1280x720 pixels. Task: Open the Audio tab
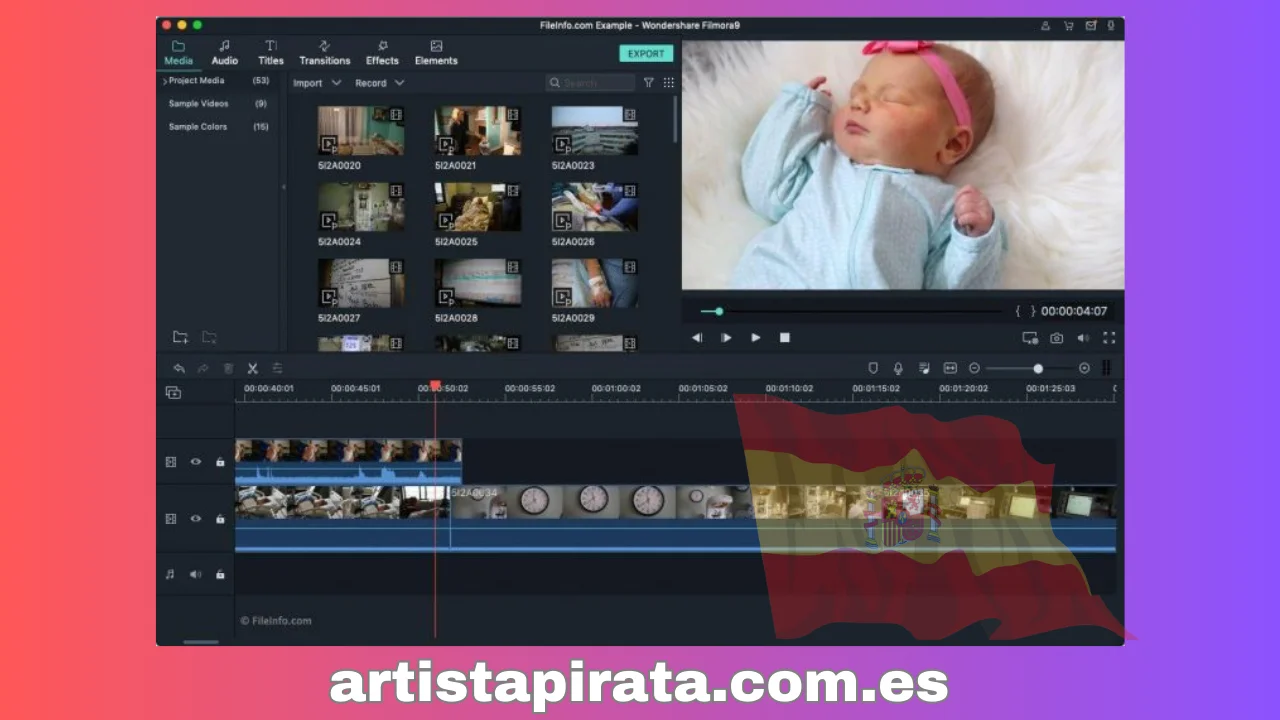point(225,53)
